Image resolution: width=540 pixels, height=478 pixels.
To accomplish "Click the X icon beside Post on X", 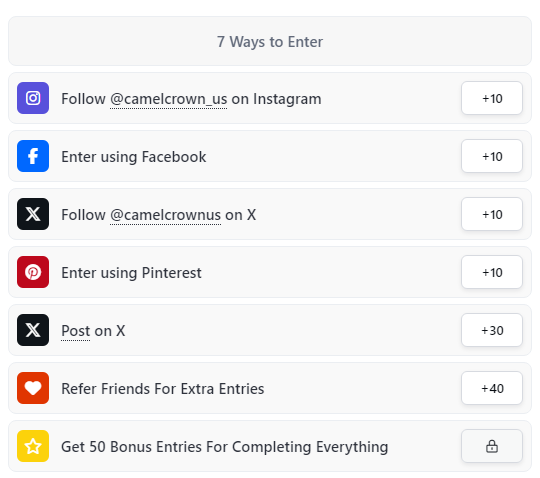I will [x=33, y=330].
